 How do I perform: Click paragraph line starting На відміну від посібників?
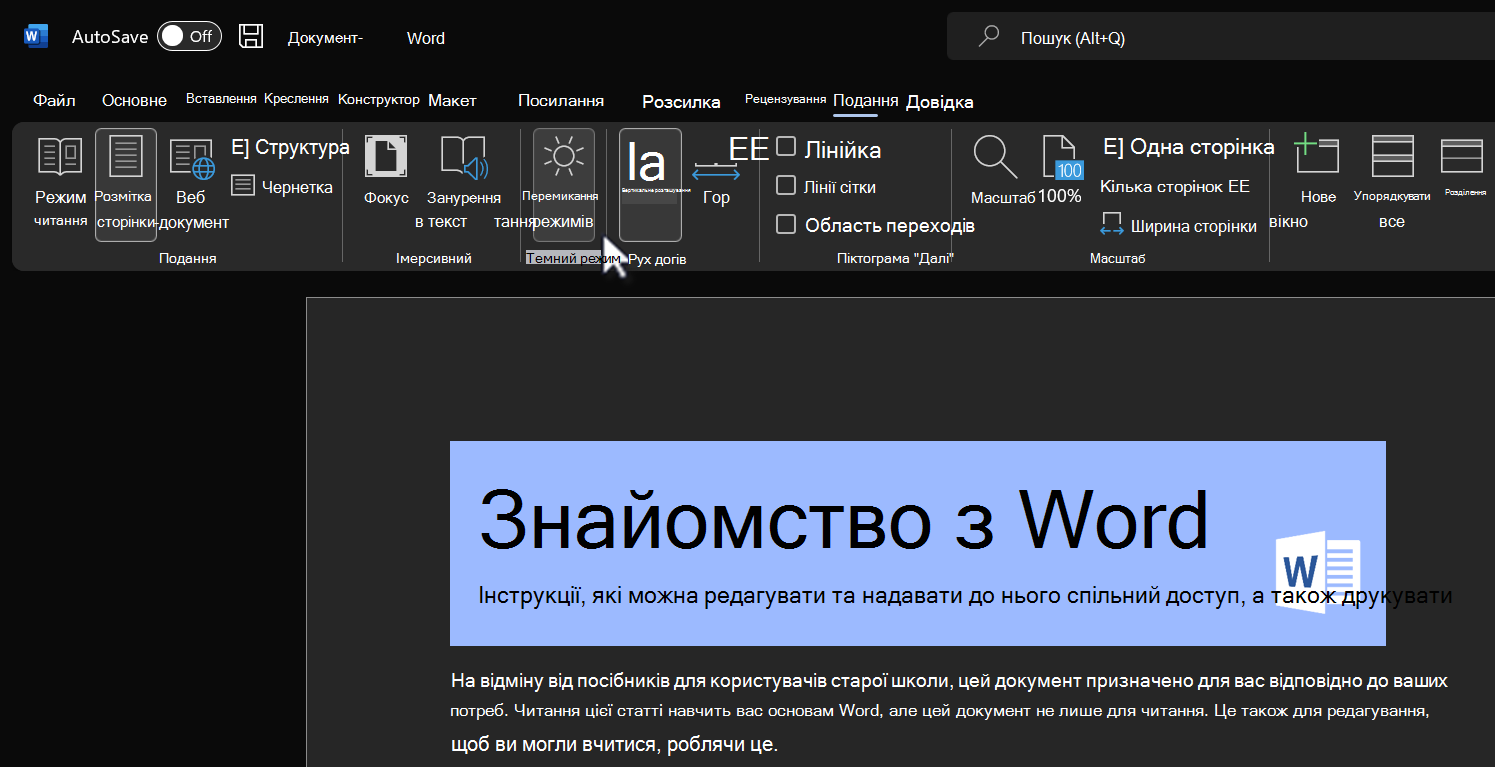coord(949,681)
